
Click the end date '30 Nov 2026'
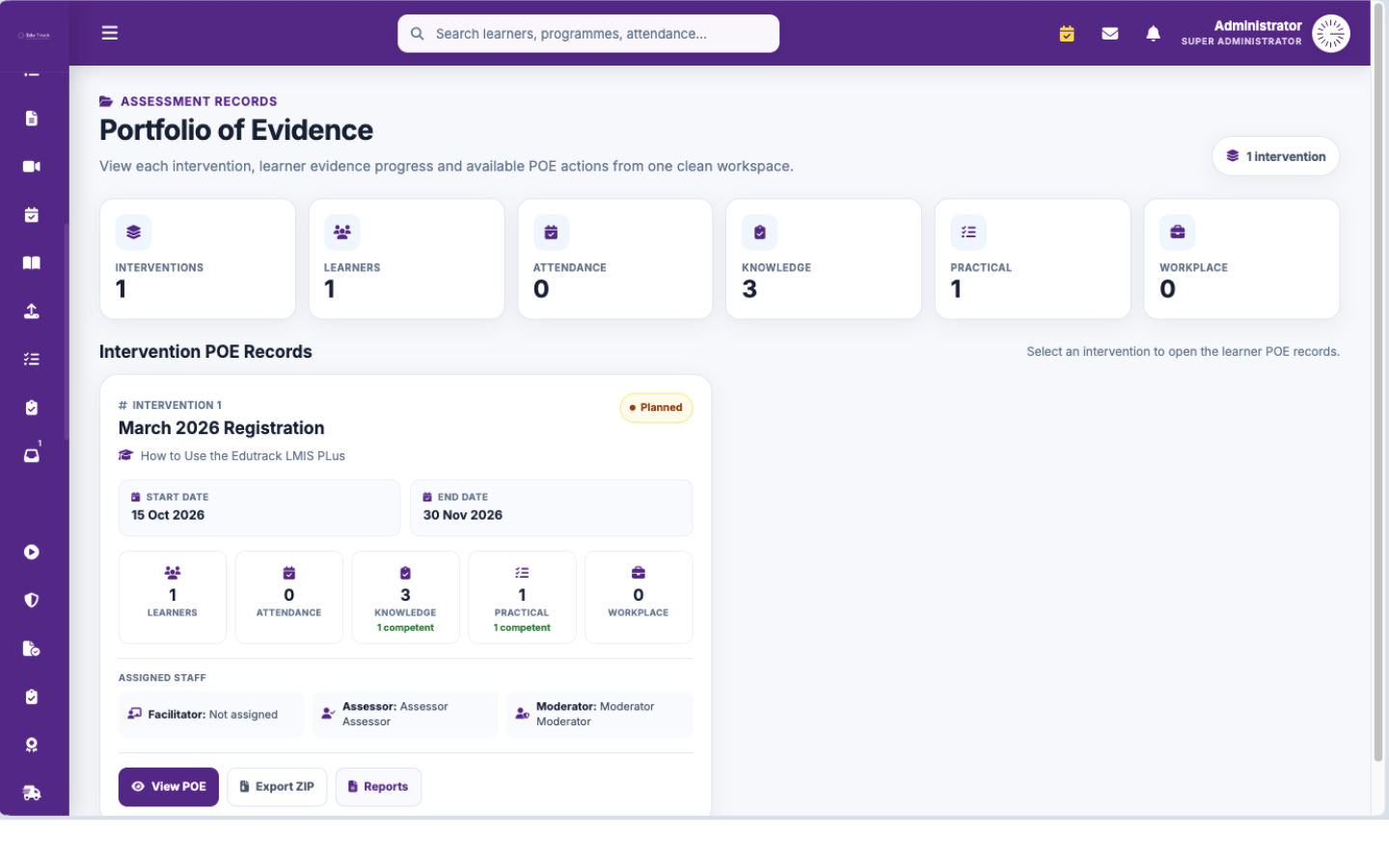pos(463,515)
